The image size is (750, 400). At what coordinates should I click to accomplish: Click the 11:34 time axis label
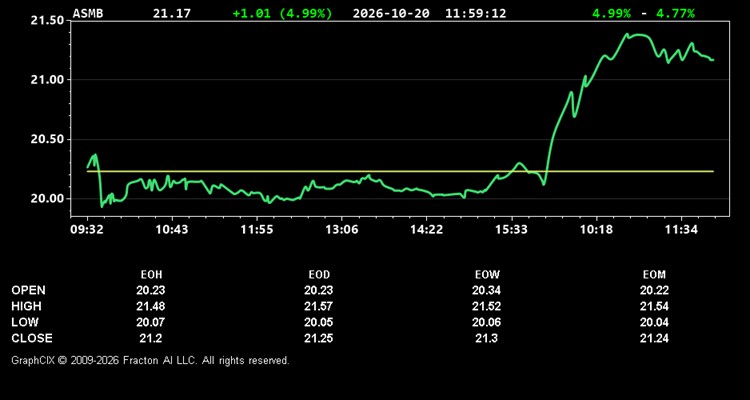[681, 230]
